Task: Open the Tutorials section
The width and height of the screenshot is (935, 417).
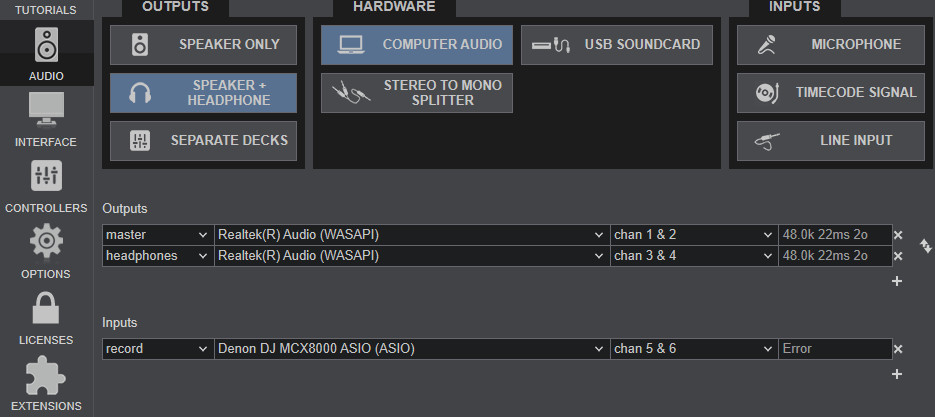Action: [x=46, y=10]
